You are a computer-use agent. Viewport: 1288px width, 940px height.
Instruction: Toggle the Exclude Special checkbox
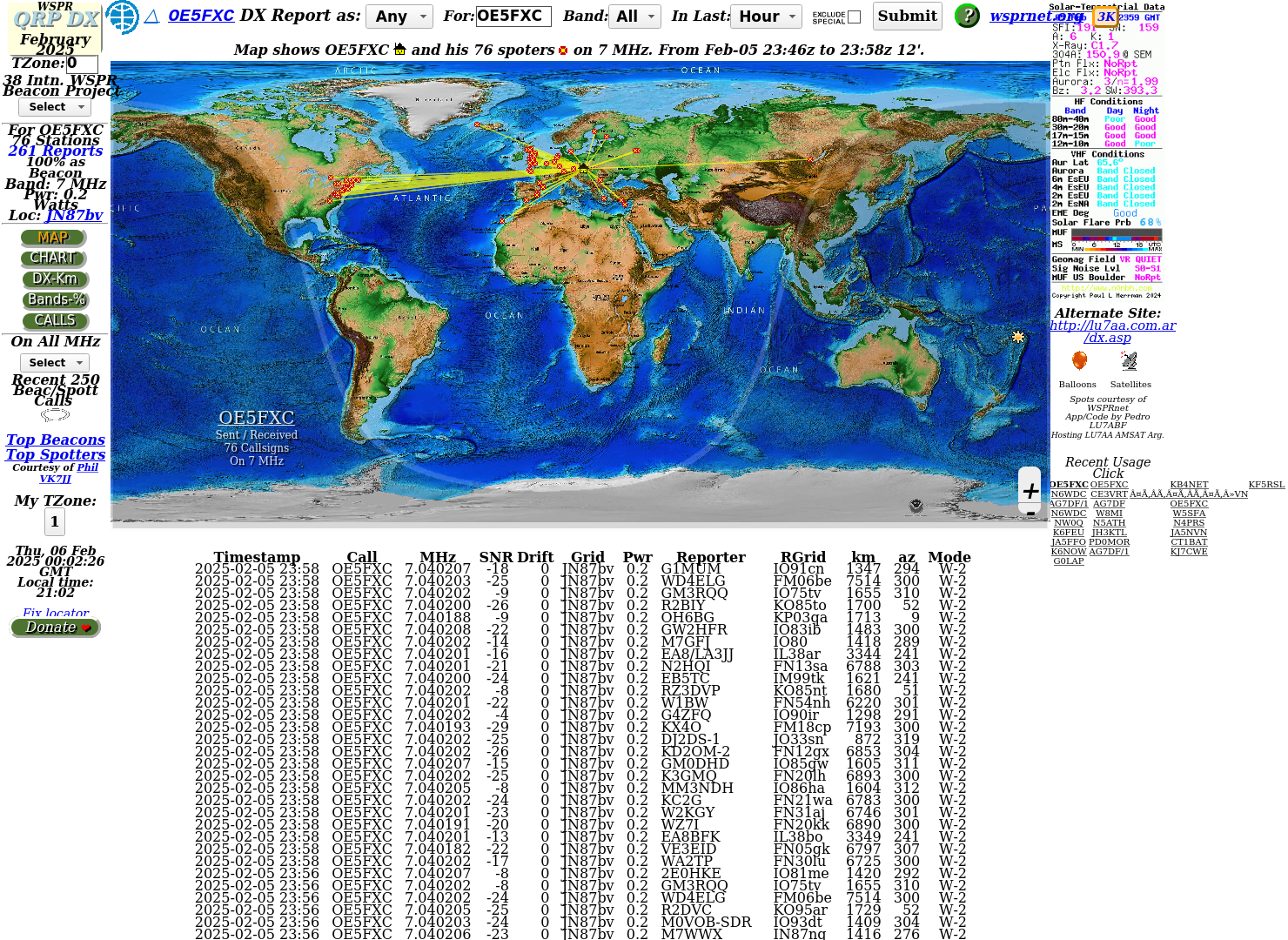855,17
